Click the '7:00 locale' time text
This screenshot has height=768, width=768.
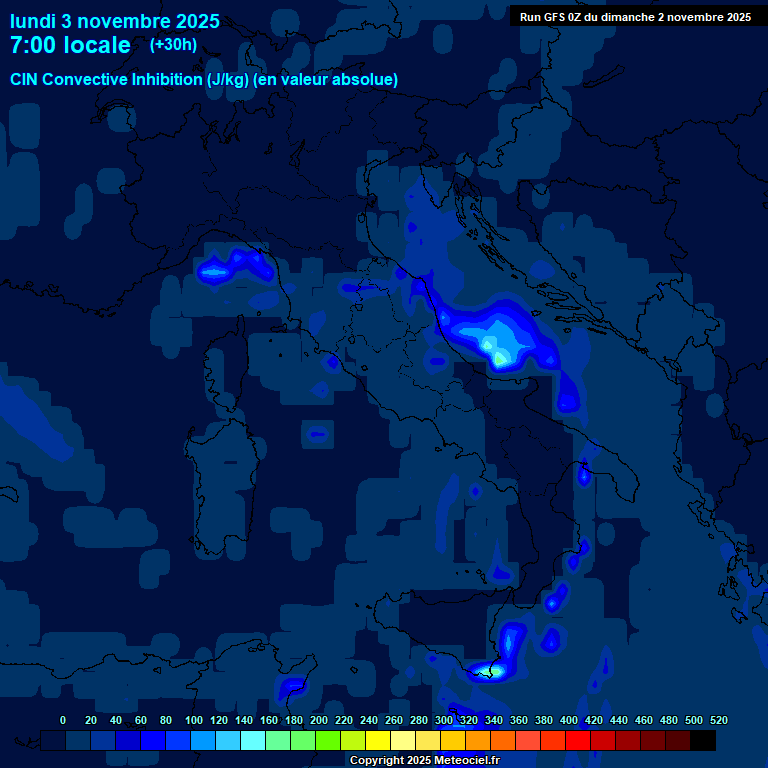pyautogui.click(x=70, y=45)
